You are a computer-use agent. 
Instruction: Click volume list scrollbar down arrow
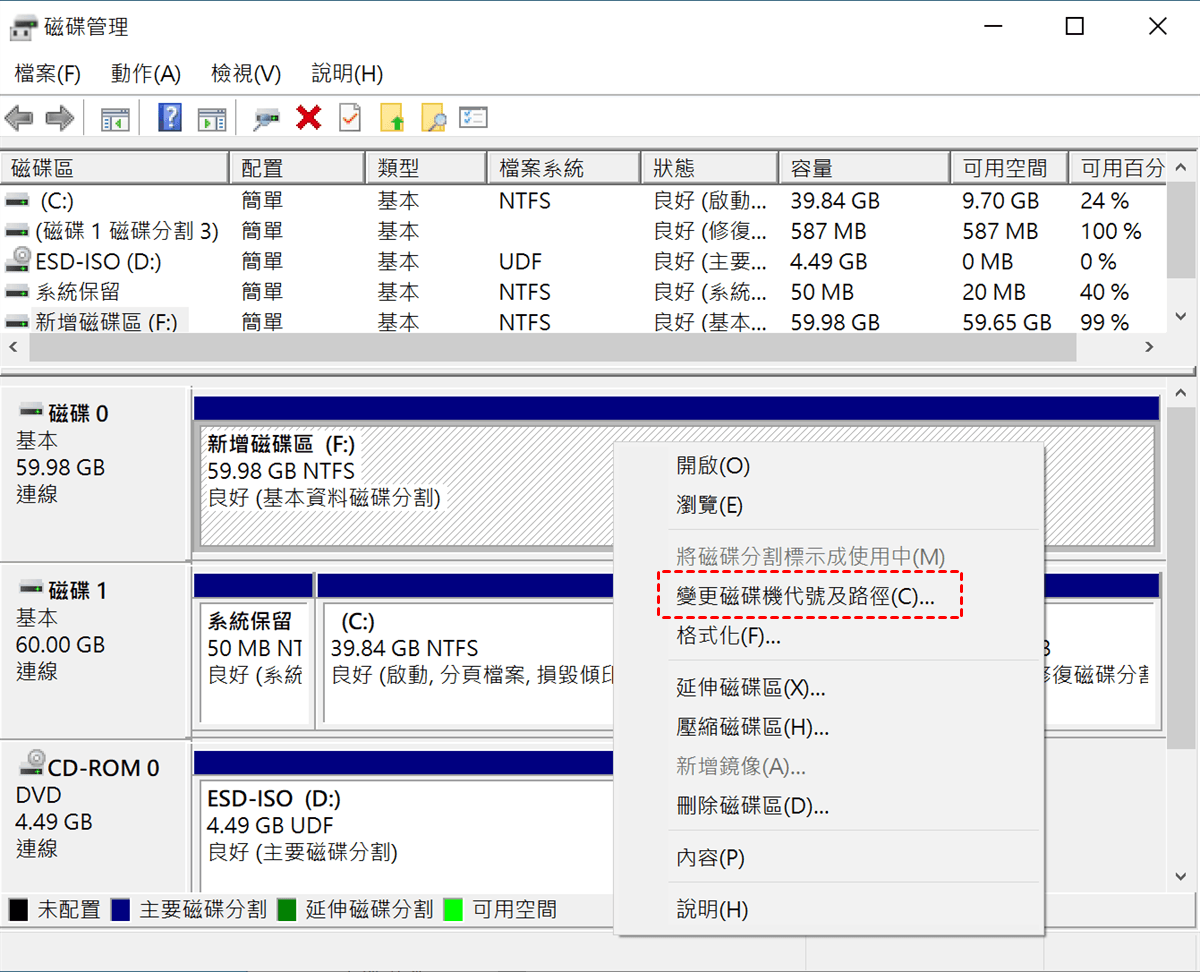1181,316
